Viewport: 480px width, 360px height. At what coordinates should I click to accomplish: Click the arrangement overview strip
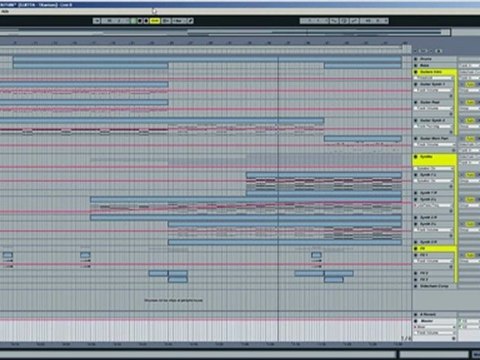coord(225,32)
